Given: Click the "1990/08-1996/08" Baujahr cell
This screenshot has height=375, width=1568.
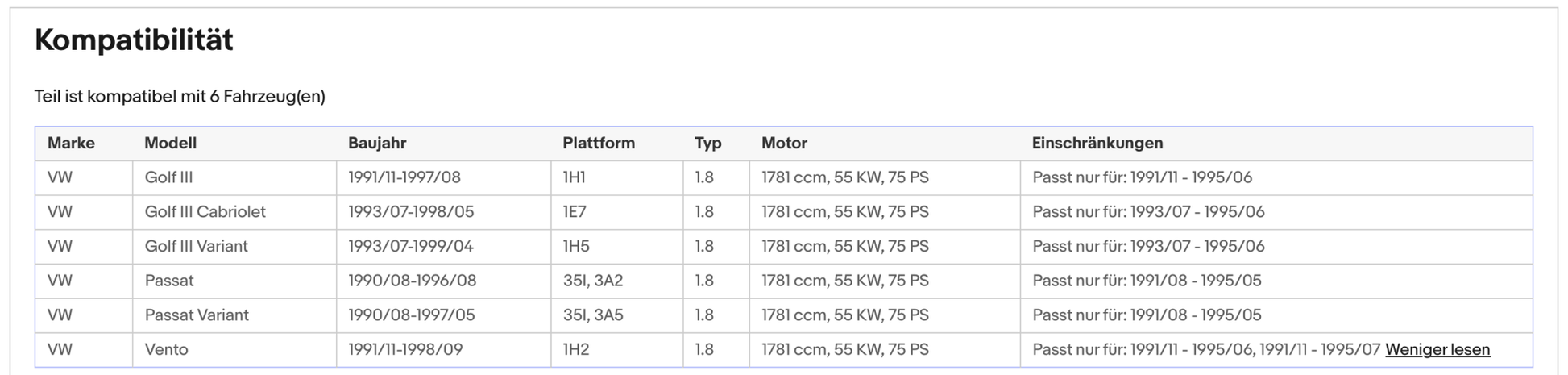Looking at the screenshot, I should pyautogui.click(x=412, y=281).
